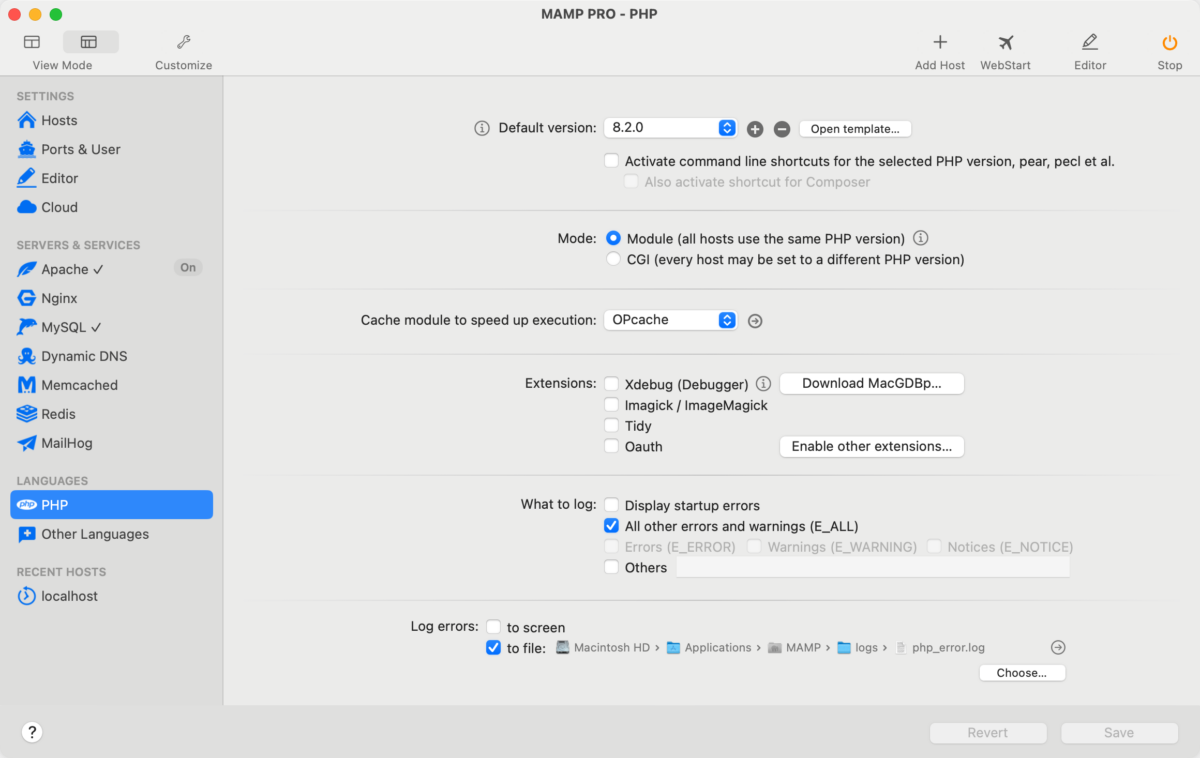This screenshot has width=1200, height=758.
Task: Enable the Xdebug extension checkbox
Action: point(611,384)
